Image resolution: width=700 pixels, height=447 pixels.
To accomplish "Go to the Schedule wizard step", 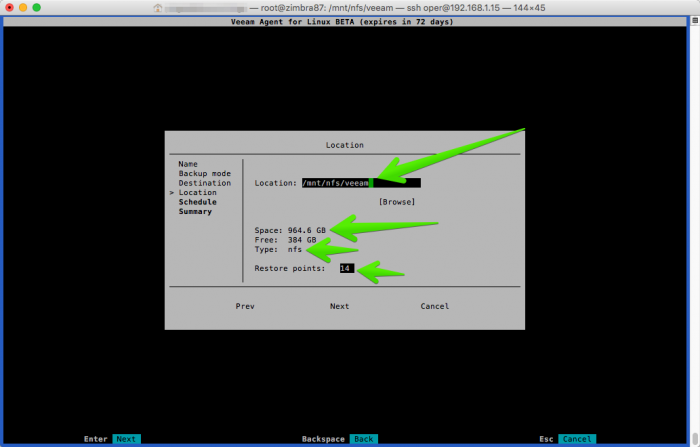I will tap(197, 202).
